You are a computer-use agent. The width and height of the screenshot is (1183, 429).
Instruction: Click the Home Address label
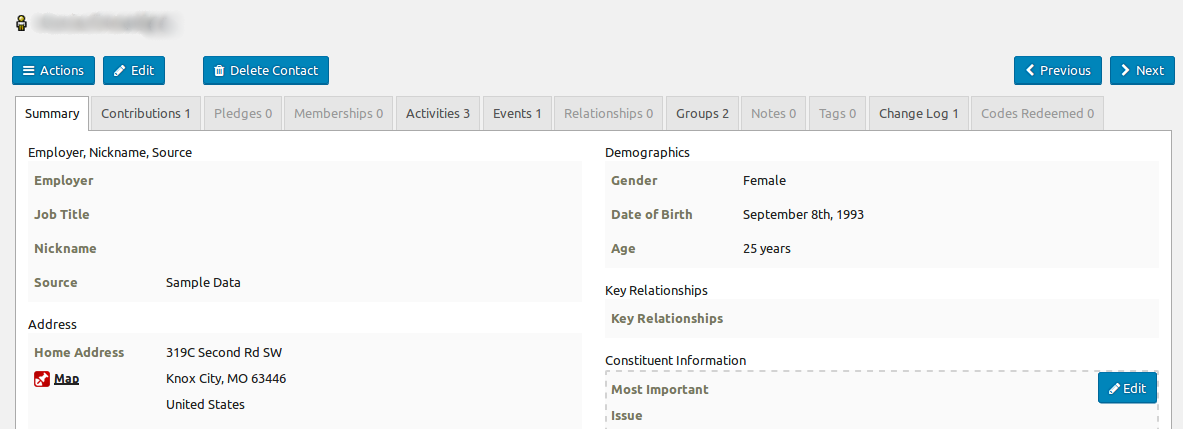tap(79, 352)
